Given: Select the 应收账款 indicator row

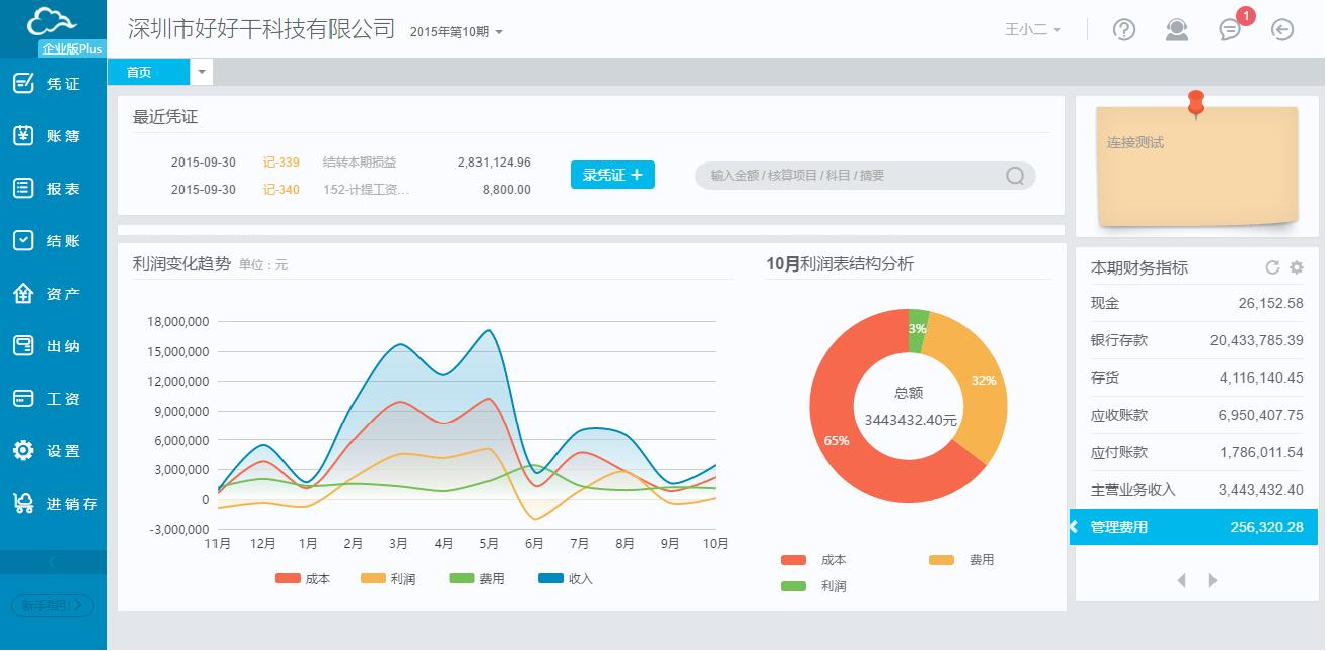Looking at the screenshot, I should [1197, 415].
